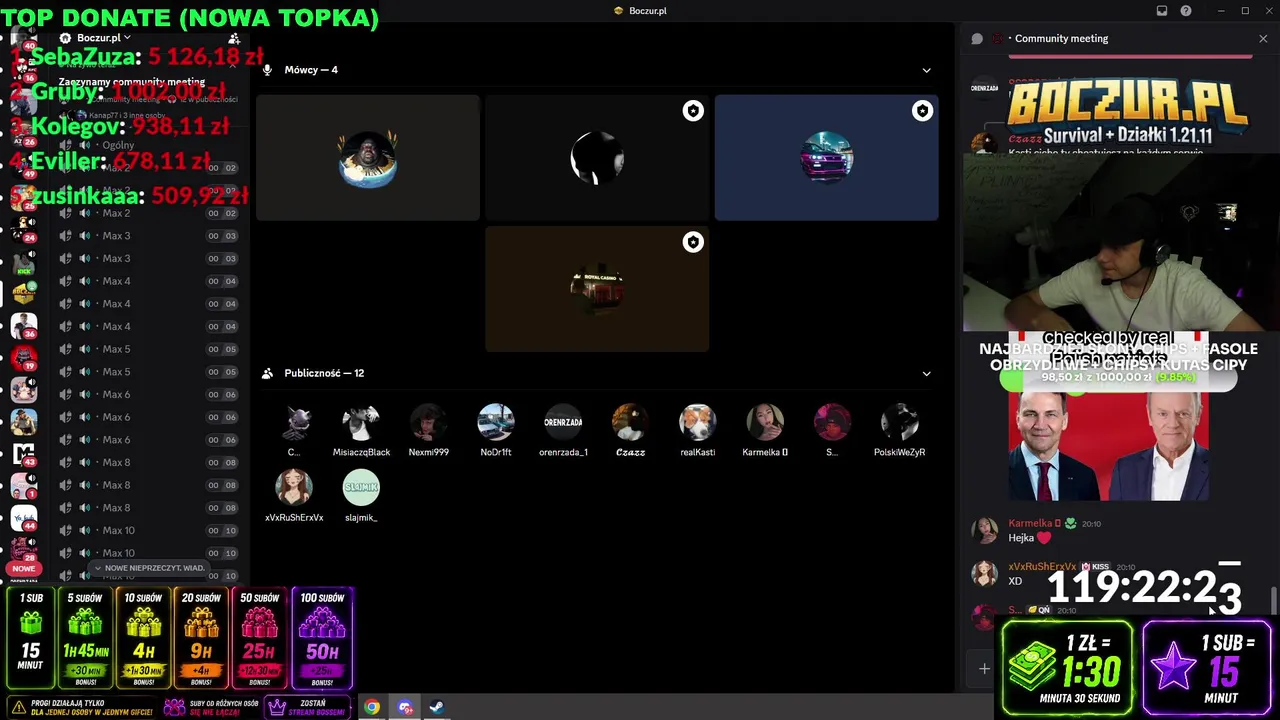Select the Royal Casino speaker tile
This screenshot has width=1280, height=720.
(x=597, y=289)
